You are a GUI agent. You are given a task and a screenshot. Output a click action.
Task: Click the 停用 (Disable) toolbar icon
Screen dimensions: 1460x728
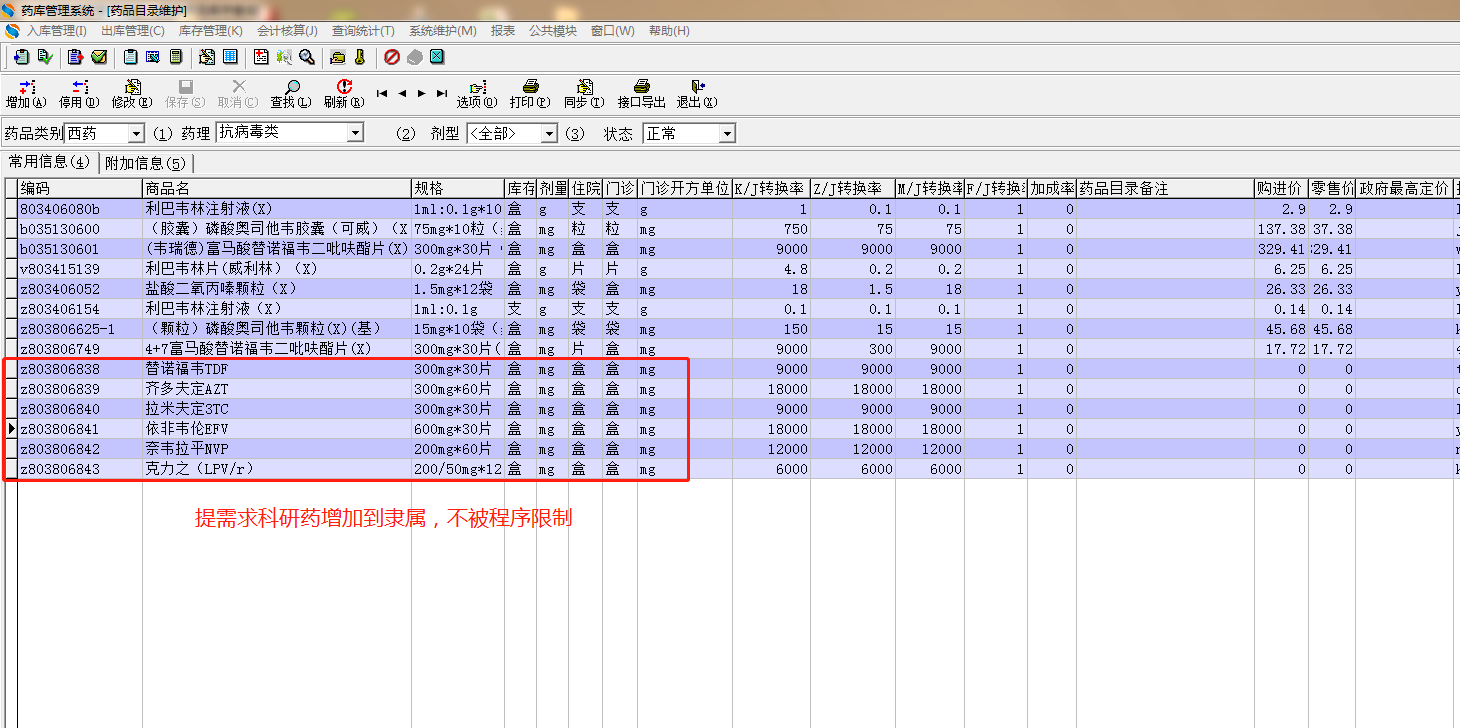coord(79,88)
